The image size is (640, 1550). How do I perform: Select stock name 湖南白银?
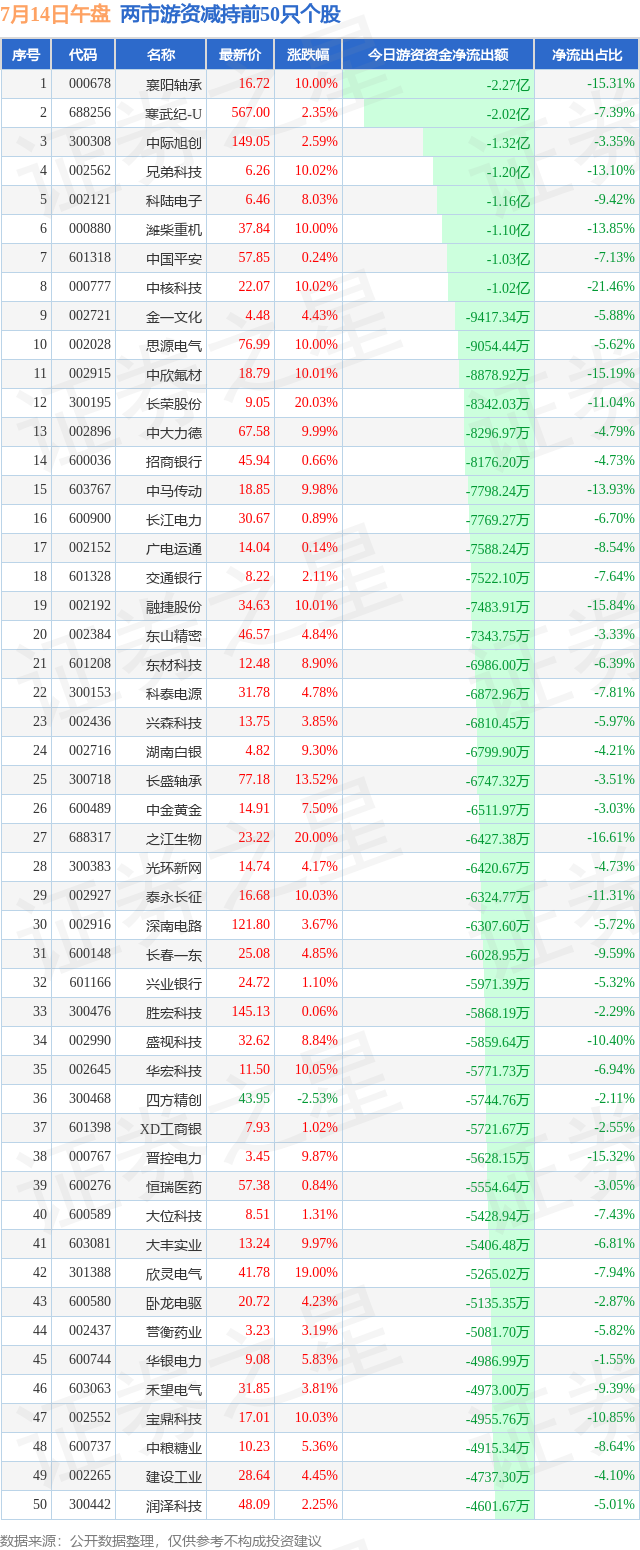tap(174, 751)
